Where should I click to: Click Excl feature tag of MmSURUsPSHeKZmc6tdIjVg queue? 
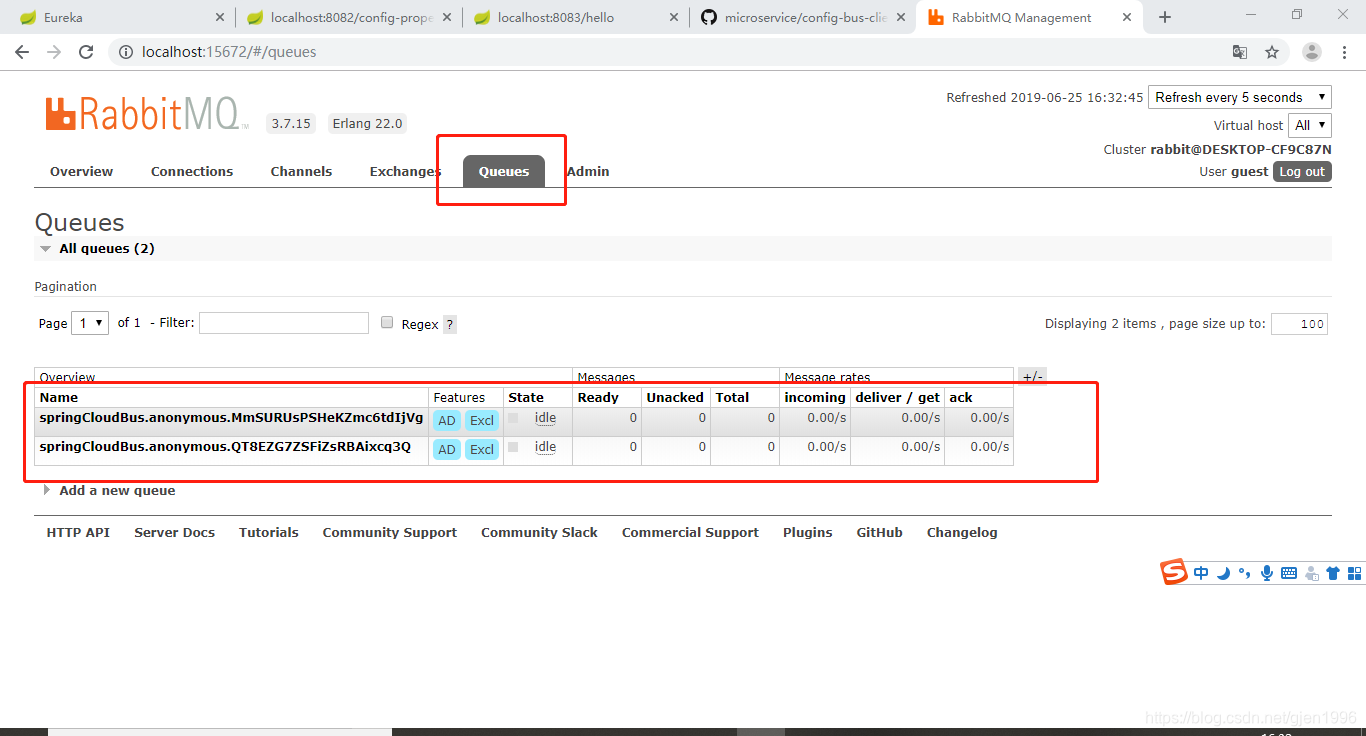coord(482,421)
